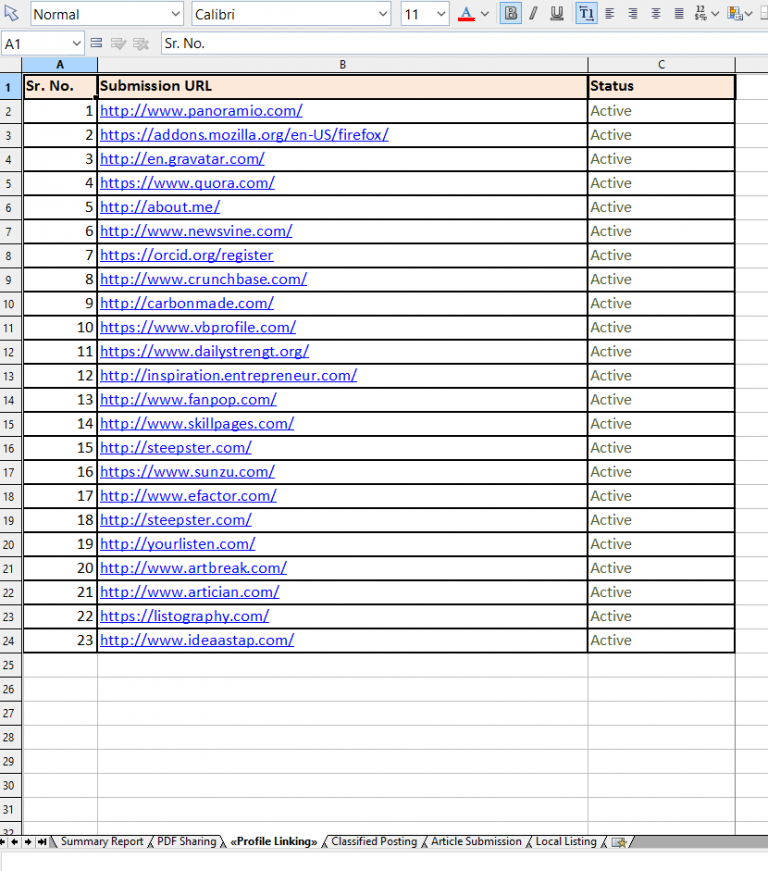Align cell text left
Image resolution: width=768 pixels, height=871 pixels.
[x=610, y=13]
